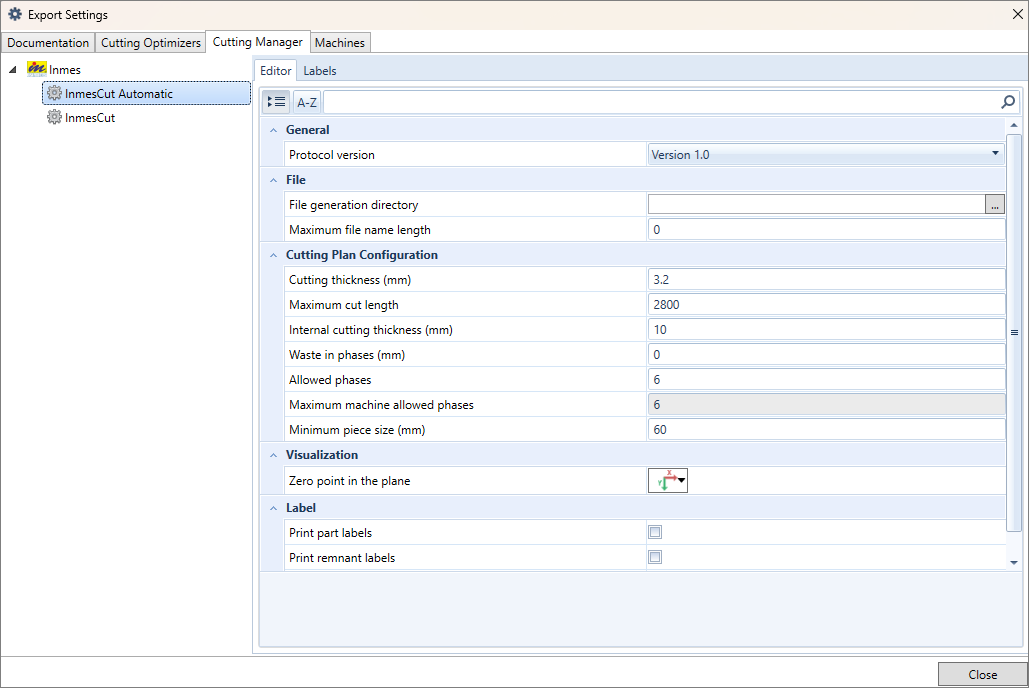The width and height of the screenshot is (1029, 688).
Task: Edit Maximum file name length value
Action: 826,230
